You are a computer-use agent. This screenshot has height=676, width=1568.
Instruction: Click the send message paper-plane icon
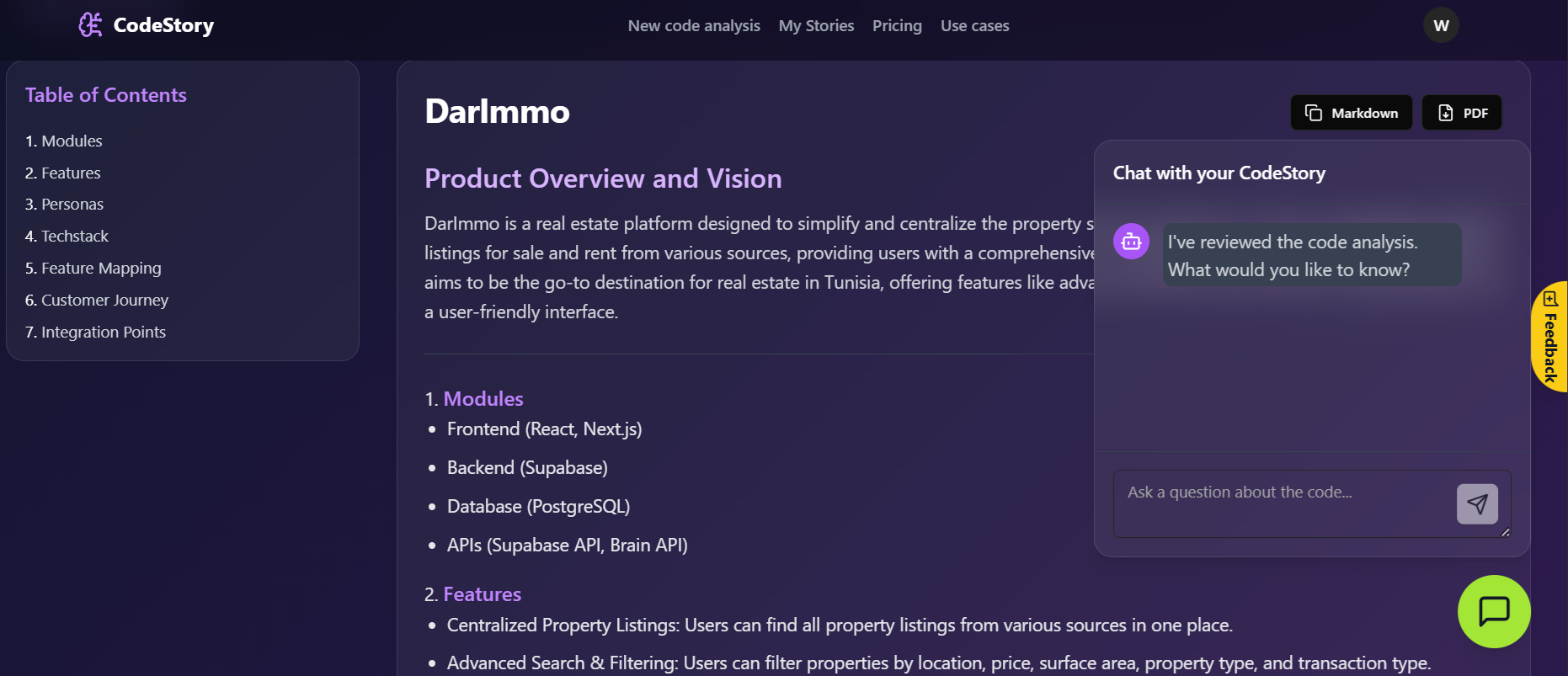pyautogui.click(x=1477, y=503)
